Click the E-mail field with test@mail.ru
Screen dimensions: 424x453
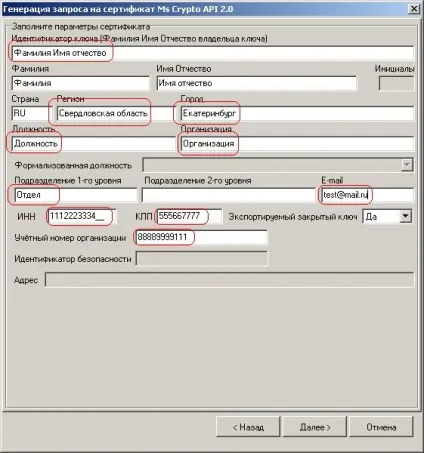367,195
